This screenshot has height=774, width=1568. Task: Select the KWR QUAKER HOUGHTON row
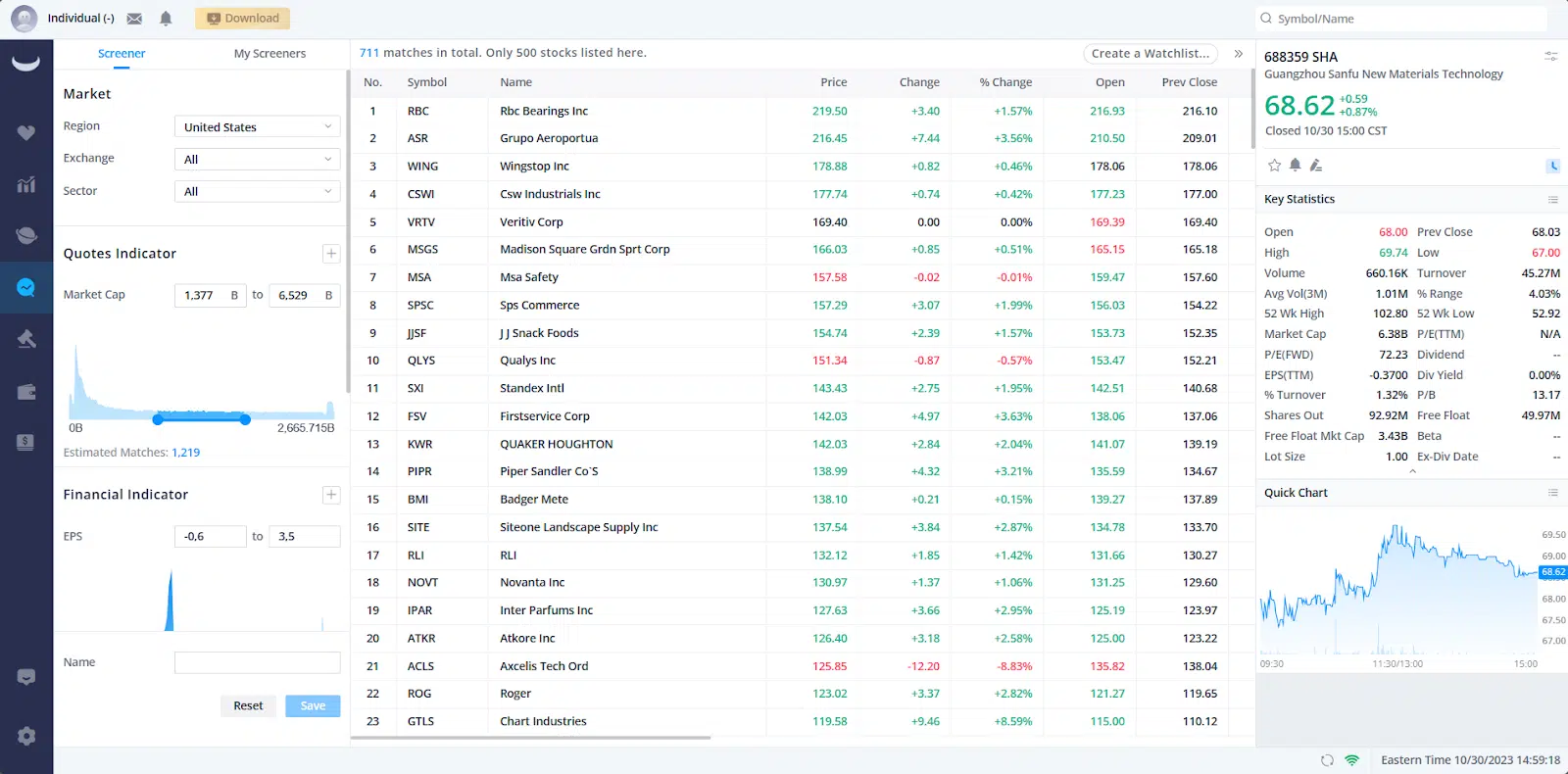801,444
